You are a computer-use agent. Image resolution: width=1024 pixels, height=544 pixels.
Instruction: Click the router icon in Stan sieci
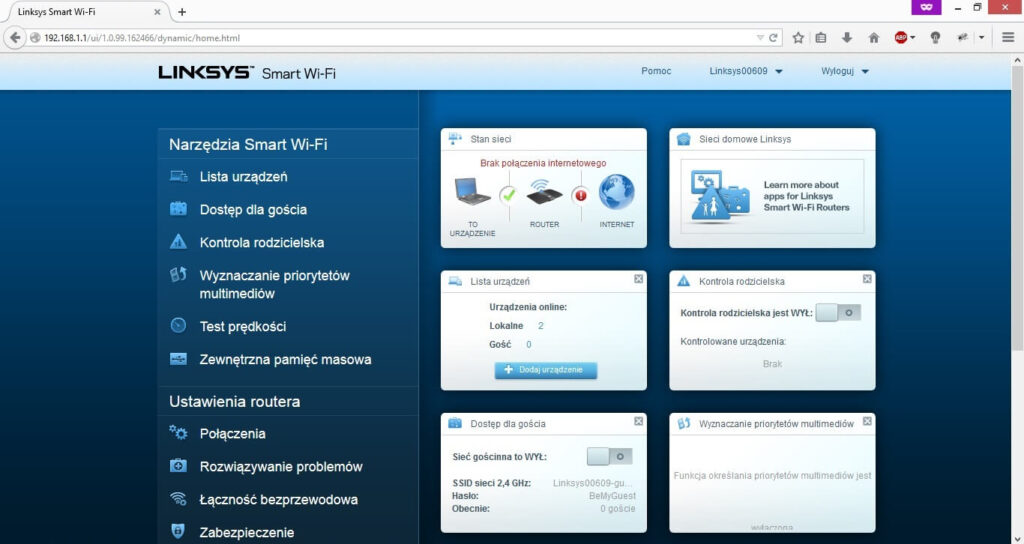(545, 193)
